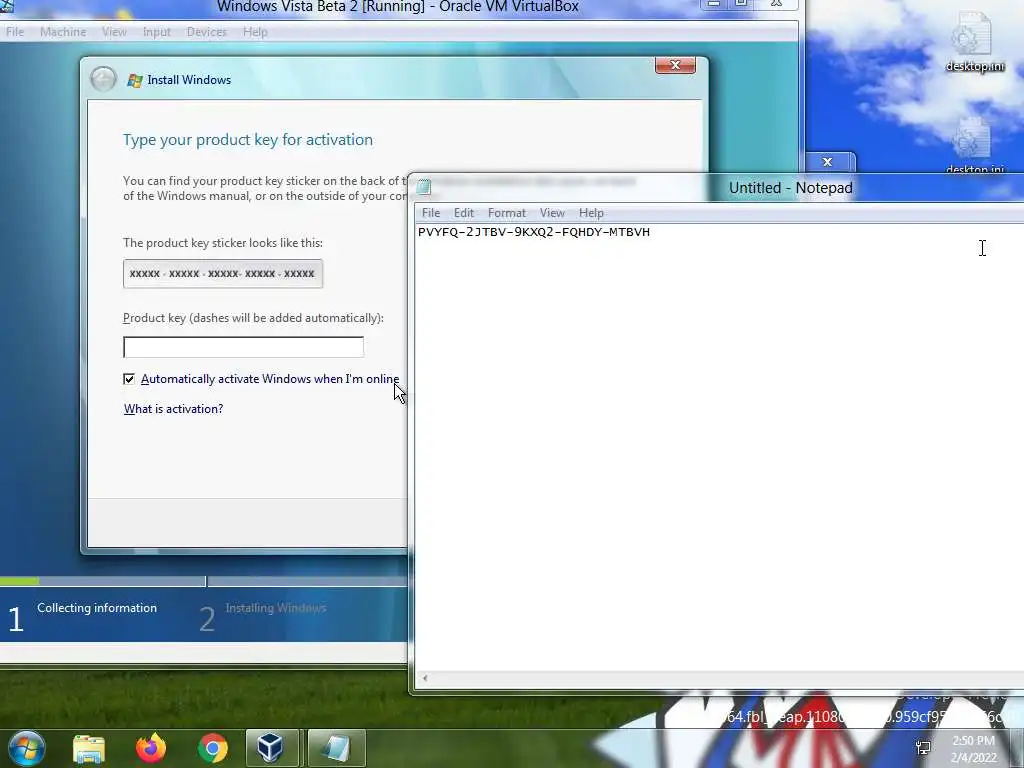This screenshot has width=1024, height=768.
Task: Click the VirtualBox title bar app icon
Action: (7, 7)
